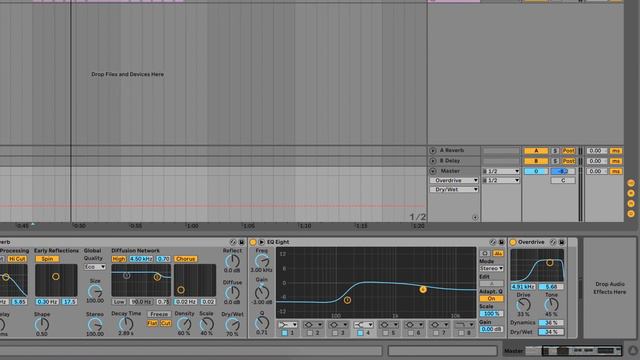Screen dimensions: 640x360
Task: Open EQ Eight hot-swap preset icon
Action: tap(493, 242)
